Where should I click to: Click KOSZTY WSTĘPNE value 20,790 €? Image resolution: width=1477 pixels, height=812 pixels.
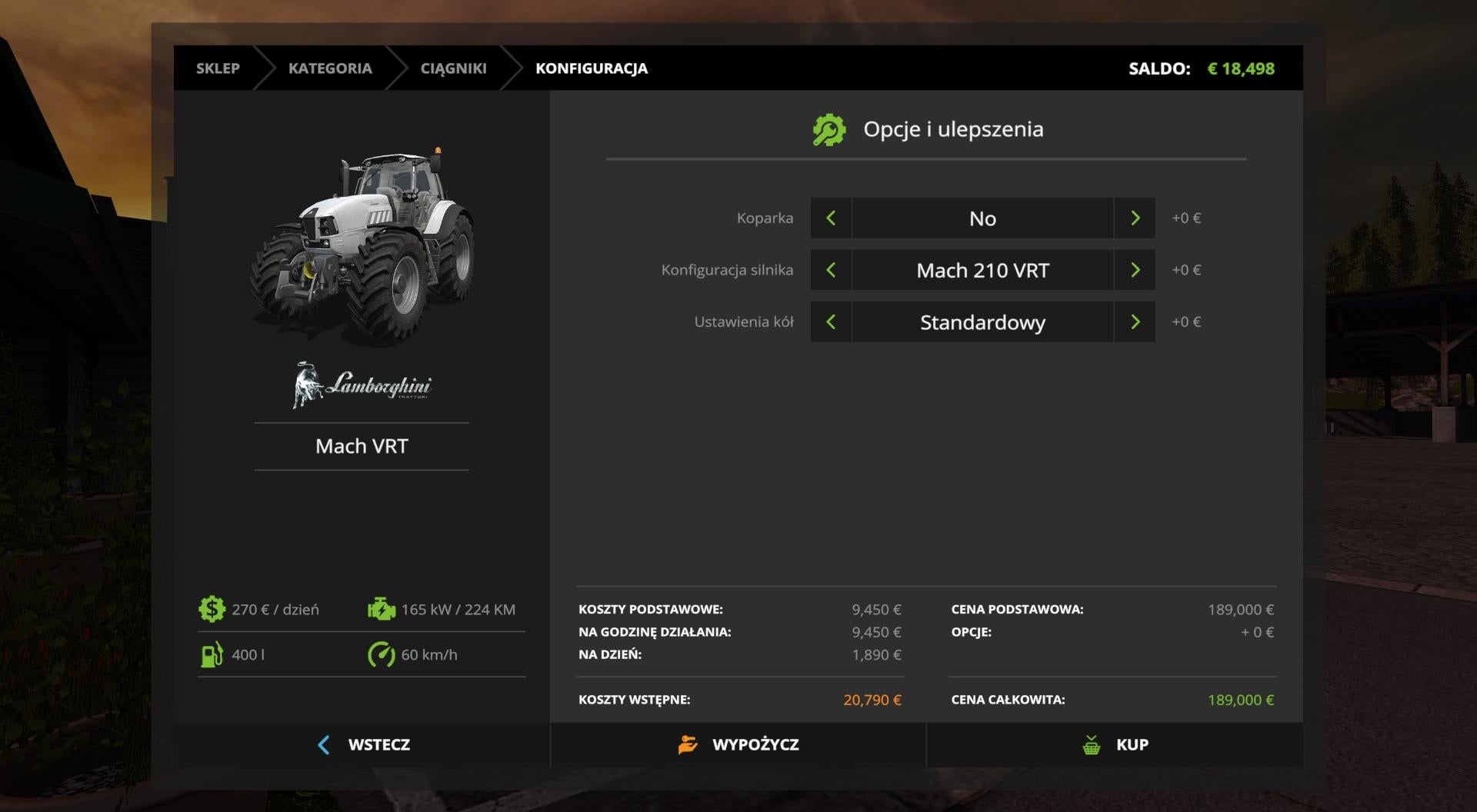coord(872,700)
